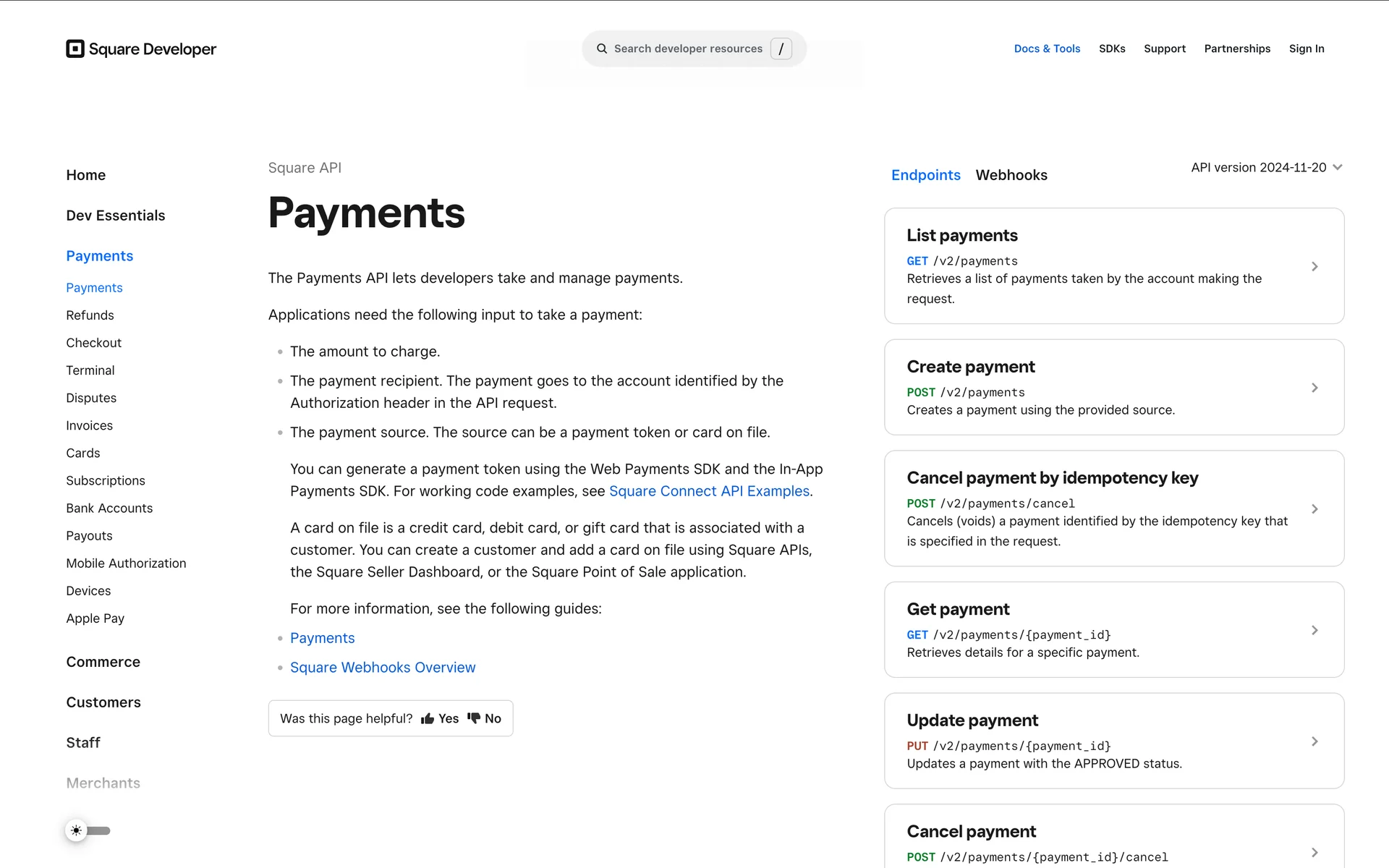Expand the Customers sidebar section
Screen dimensions: 1389x868
click(x=103, y=702)
